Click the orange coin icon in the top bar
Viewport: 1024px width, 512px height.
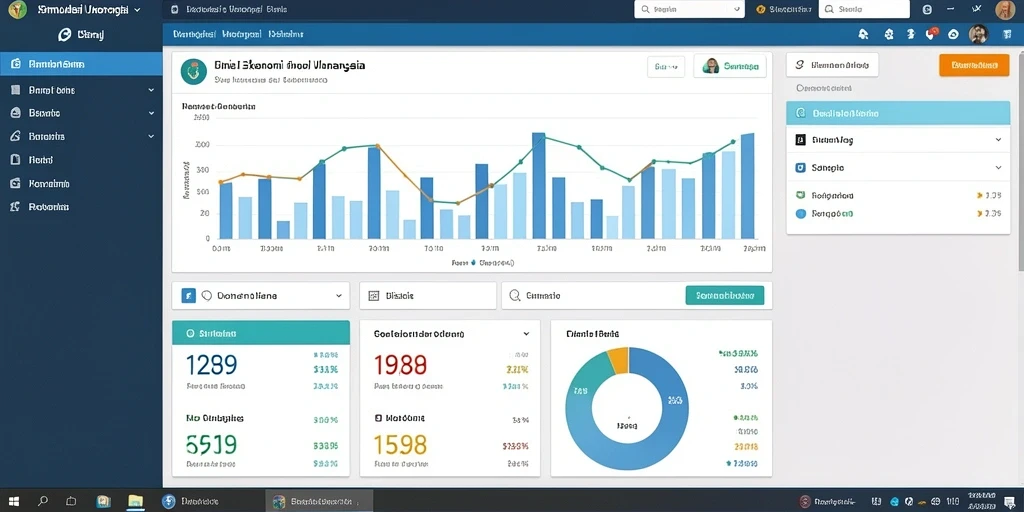pyautogui.click(x=760, y=9)
